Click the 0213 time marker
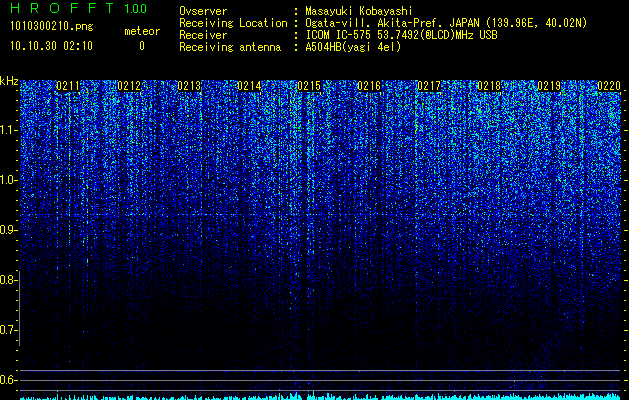629x400 pixels. point(189,86)
